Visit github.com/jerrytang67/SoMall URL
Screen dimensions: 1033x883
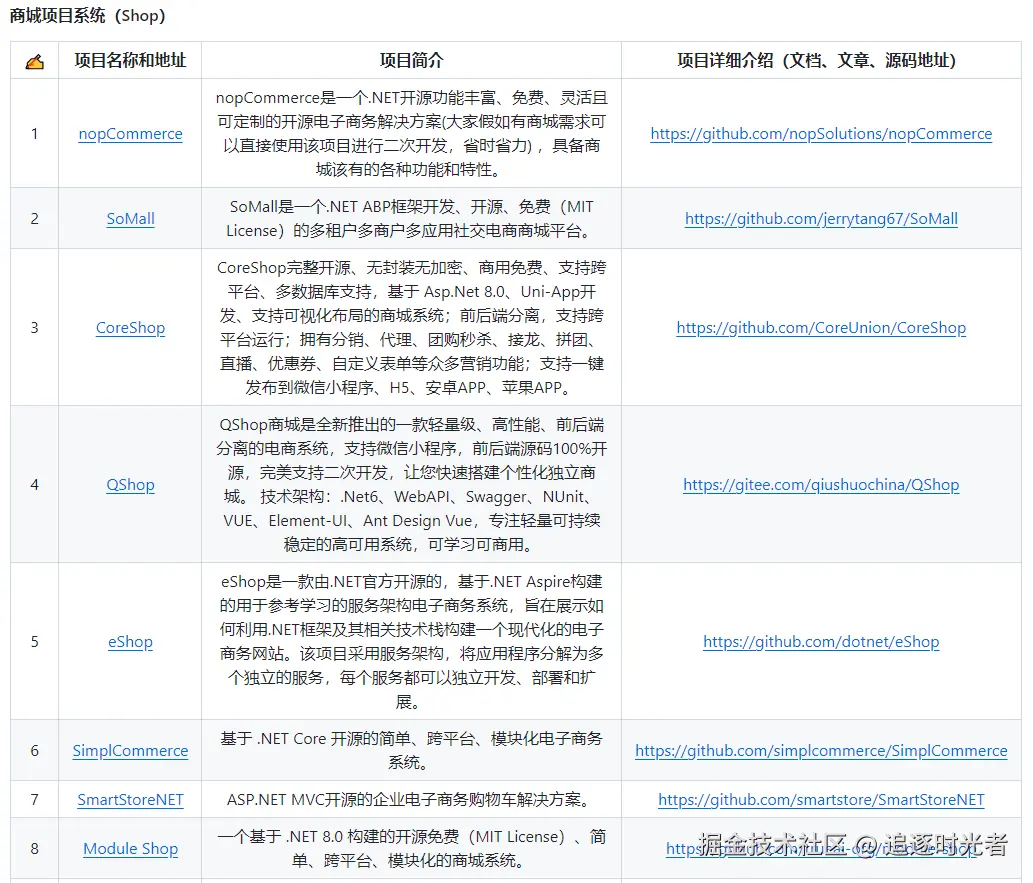(x=821, y=219)
